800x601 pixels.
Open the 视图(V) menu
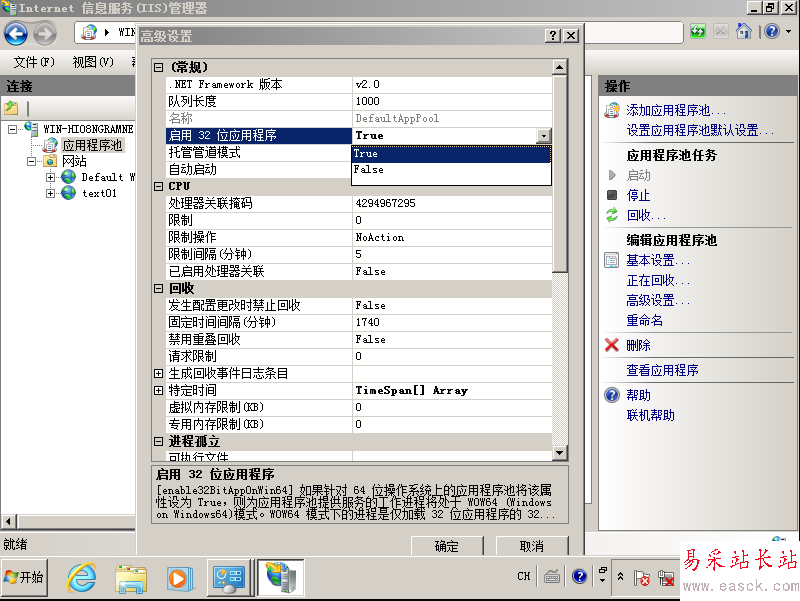point(92,62)
